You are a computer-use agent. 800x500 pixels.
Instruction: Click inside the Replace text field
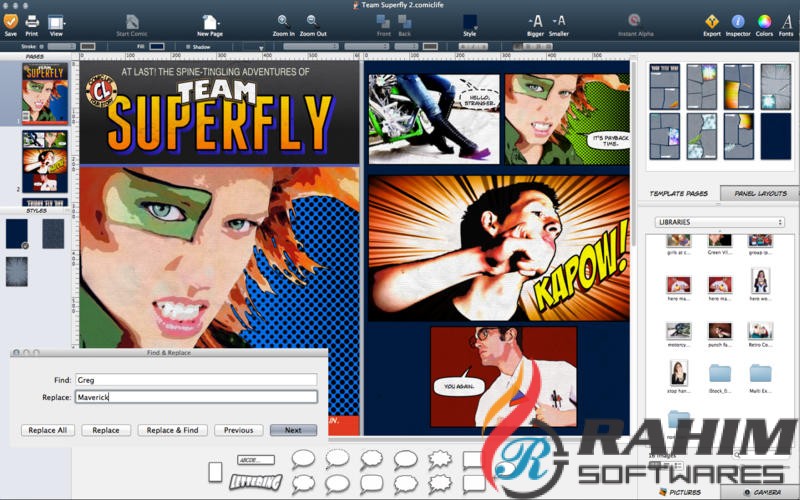point(196,396)
